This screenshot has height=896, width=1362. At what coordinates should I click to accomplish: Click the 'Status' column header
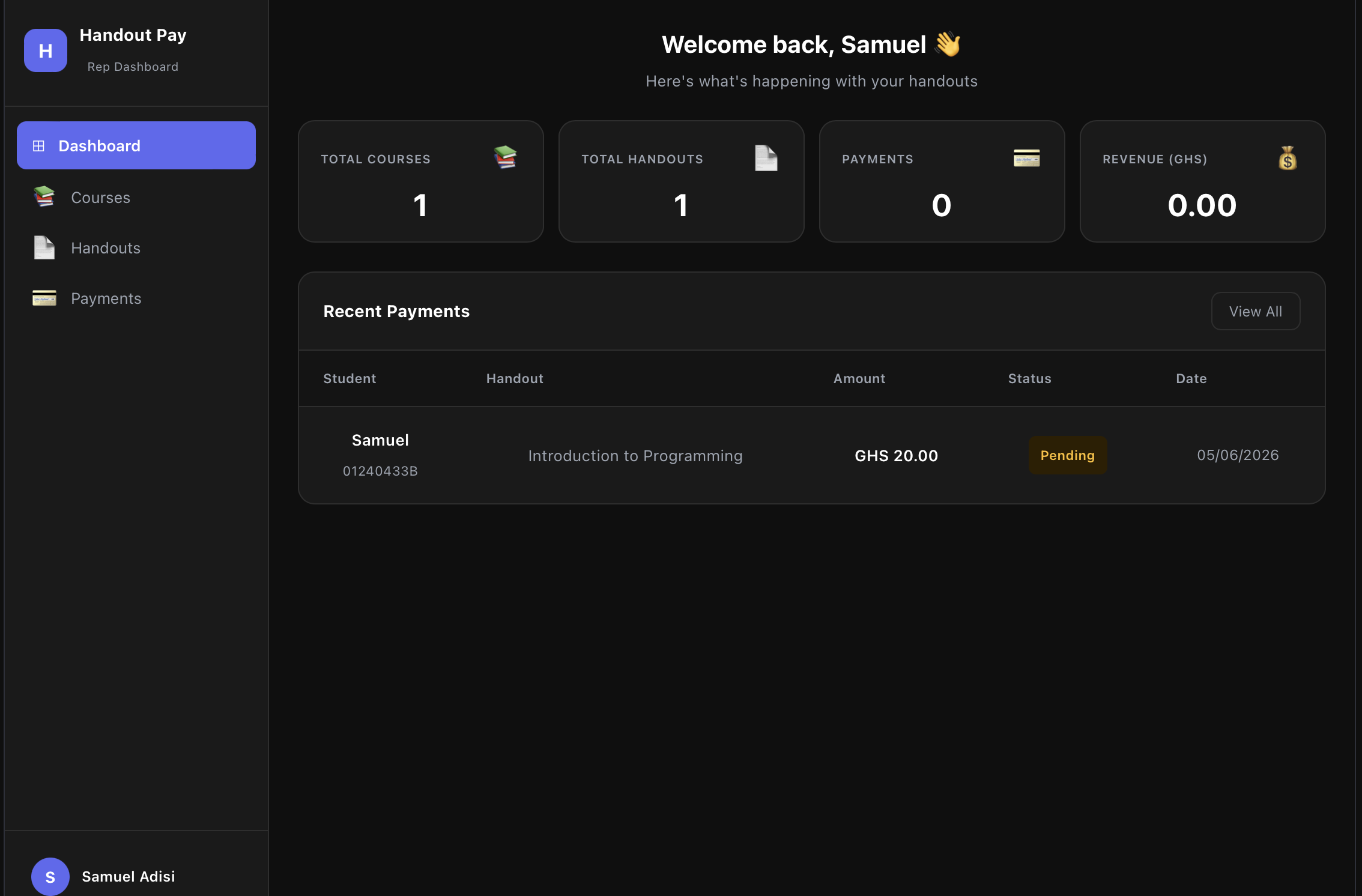(x=1030, y=378)
